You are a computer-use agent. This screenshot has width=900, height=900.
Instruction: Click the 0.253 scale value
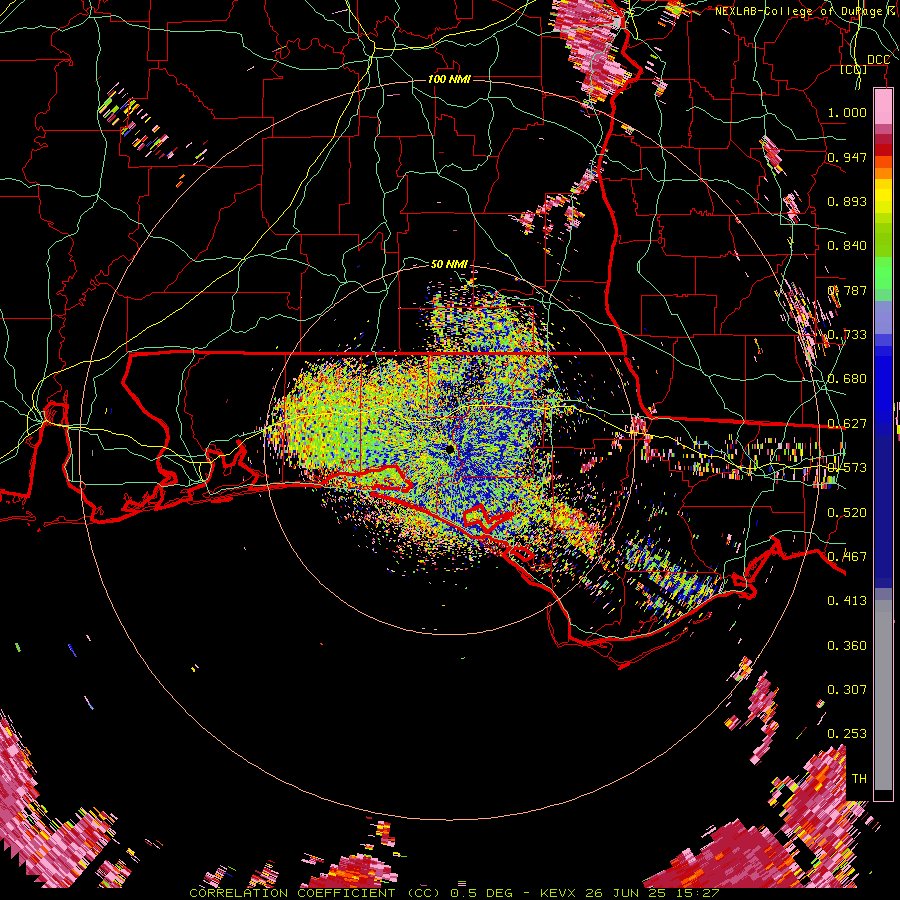click(x=847, y=734)
